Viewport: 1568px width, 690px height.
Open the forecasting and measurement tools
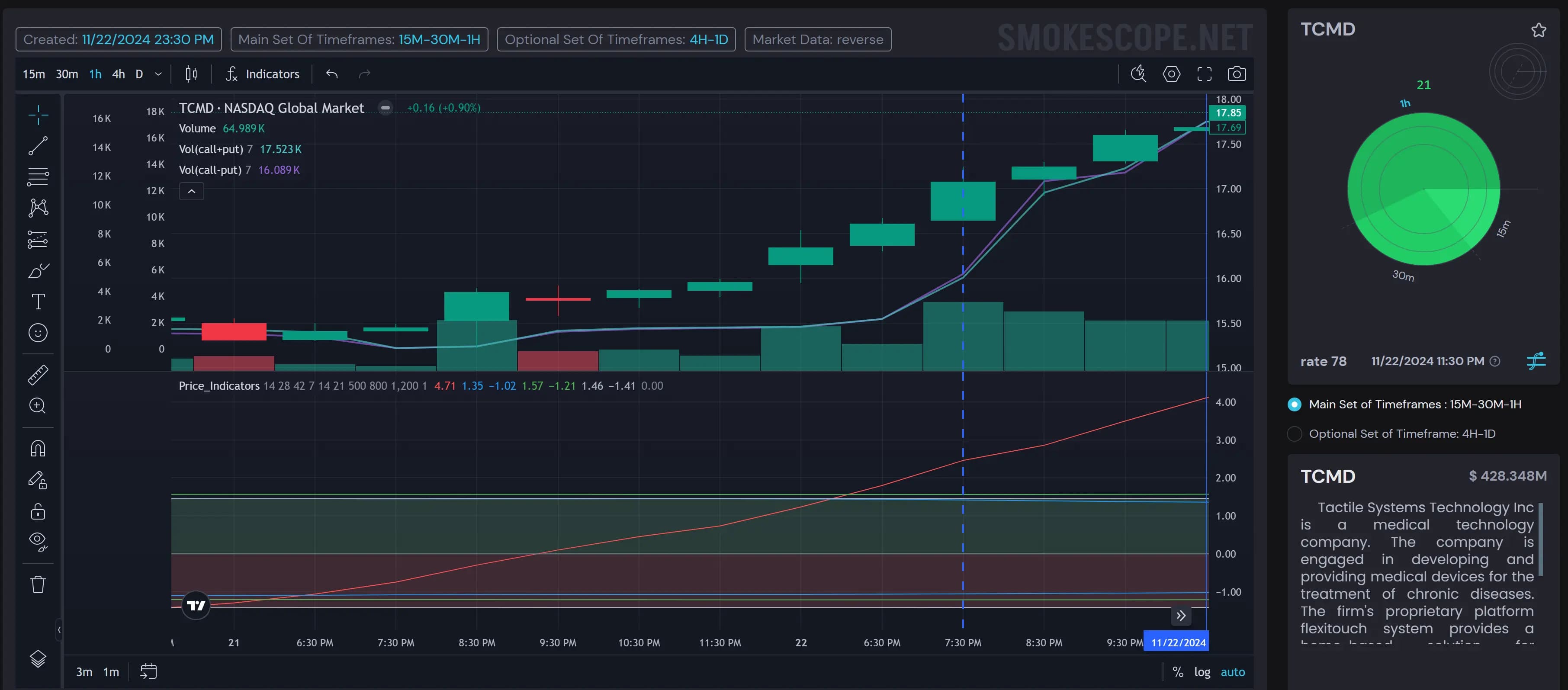38,239
